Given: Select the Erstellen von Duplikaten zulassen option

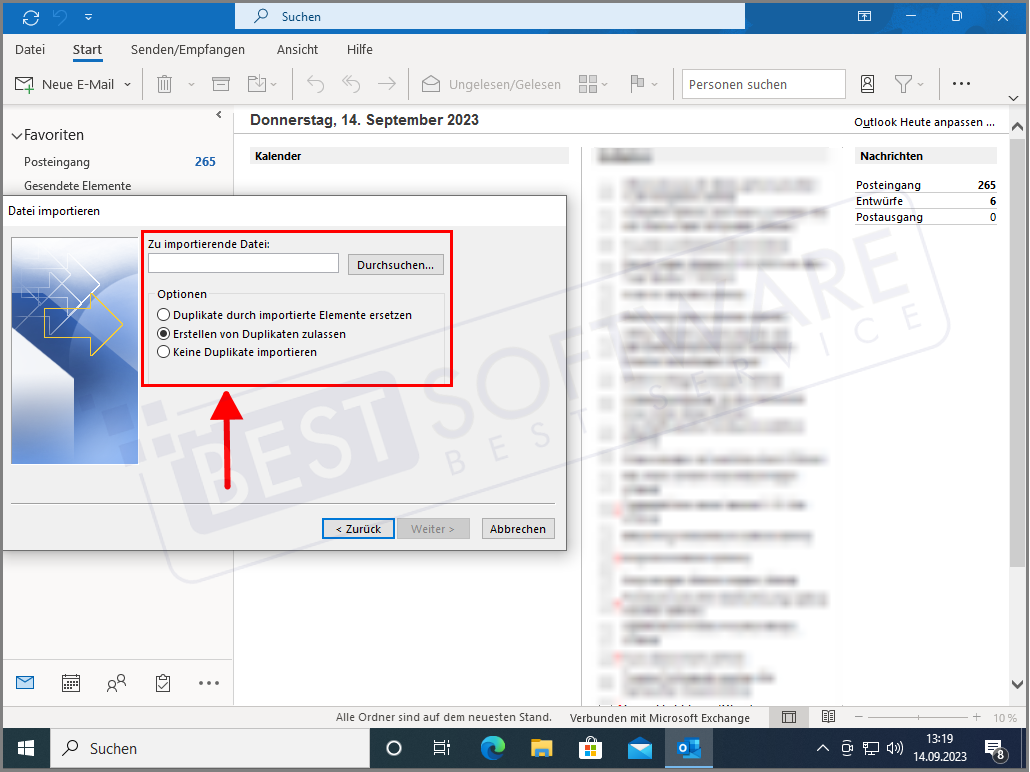Looking at the screenshot, I should 163,335.
